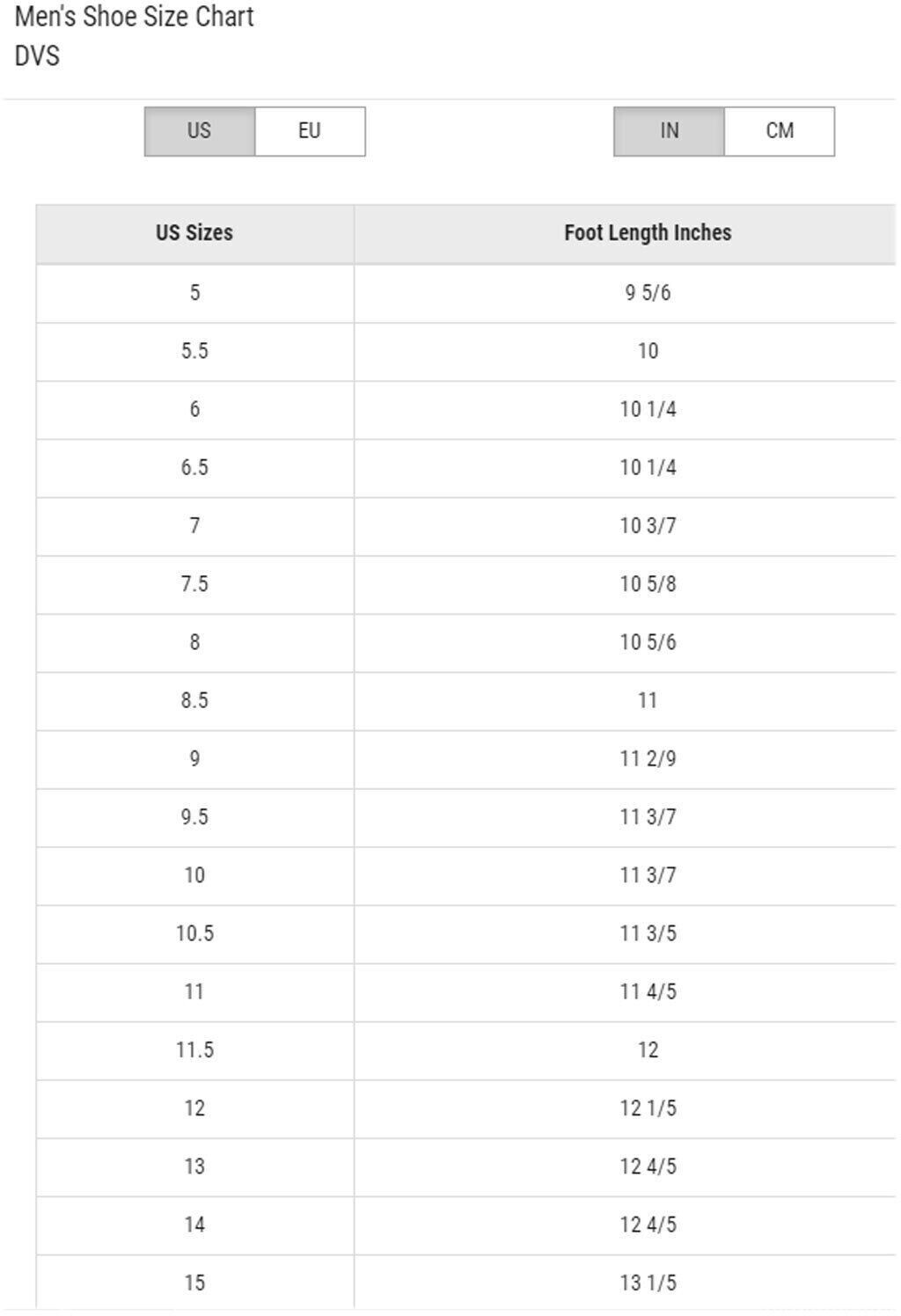The image size is (901, 1316).
Task: Click the 13 1/5 foot length value
Action: [648, 1283]
